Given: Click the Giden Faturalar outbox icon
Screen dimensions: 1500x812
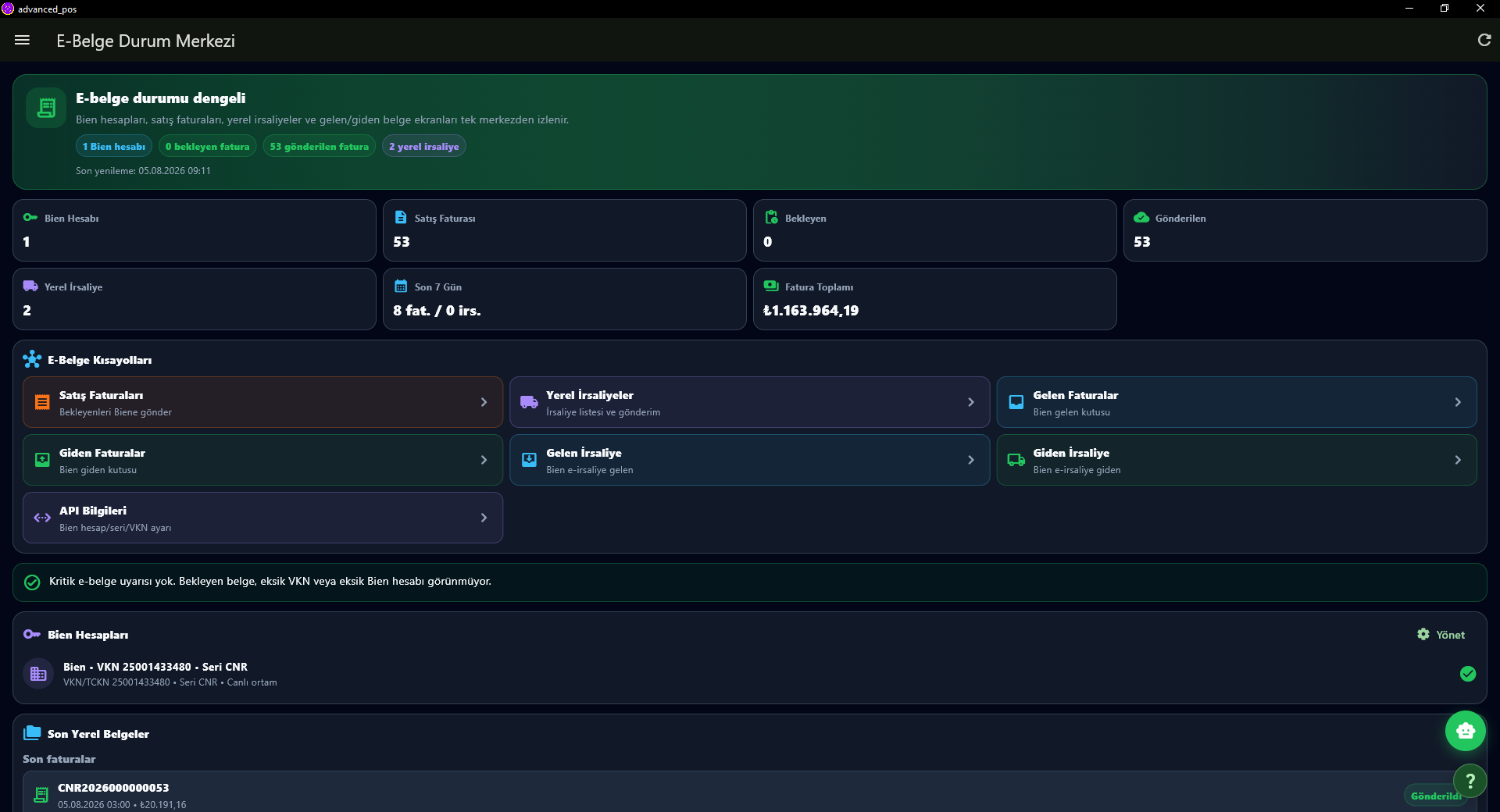Looking at the screenshot, I should point(42,460).
